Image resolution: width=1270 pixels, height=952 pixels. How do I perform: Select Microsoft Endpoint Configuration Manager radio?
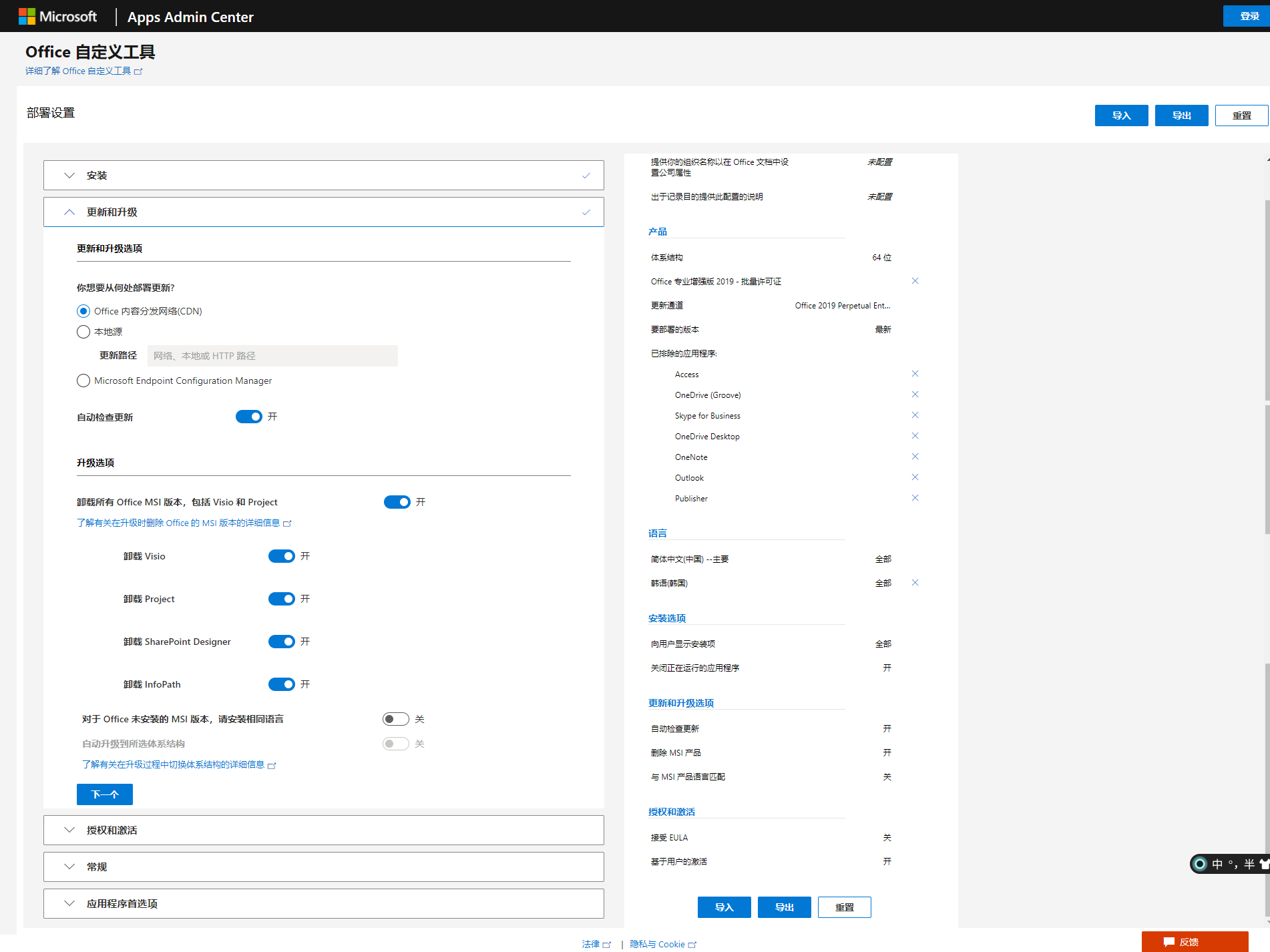tap(83, 381)
